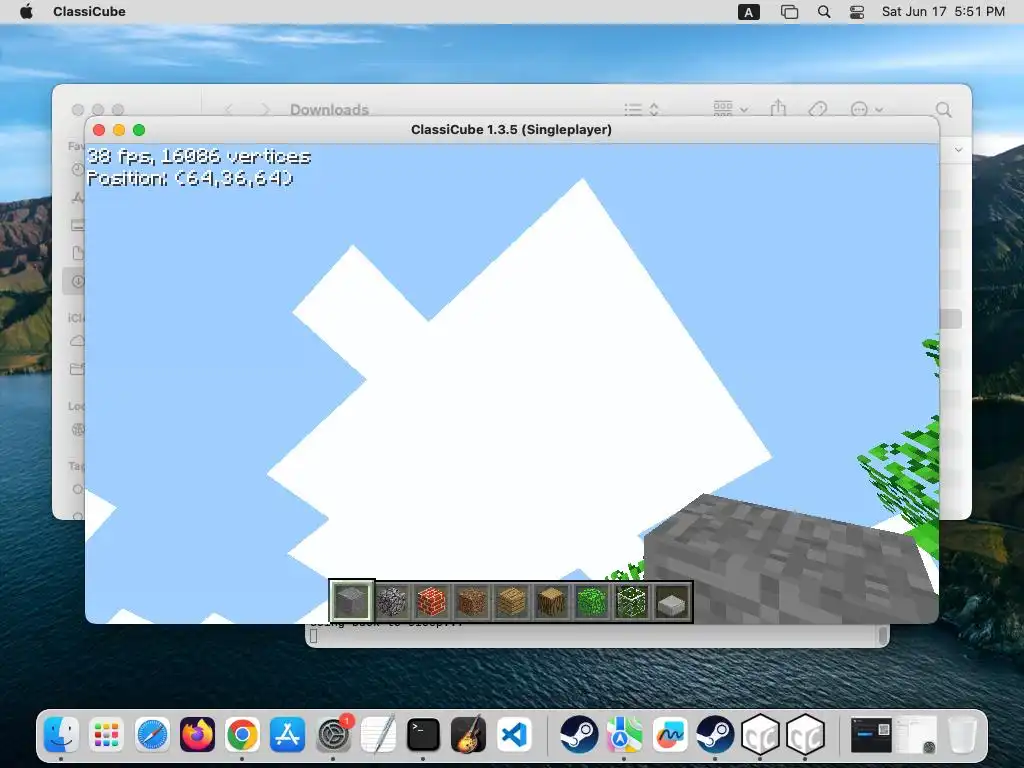Click the Finder window search icon
1024x768 pixels.
[x=943, y=109]
